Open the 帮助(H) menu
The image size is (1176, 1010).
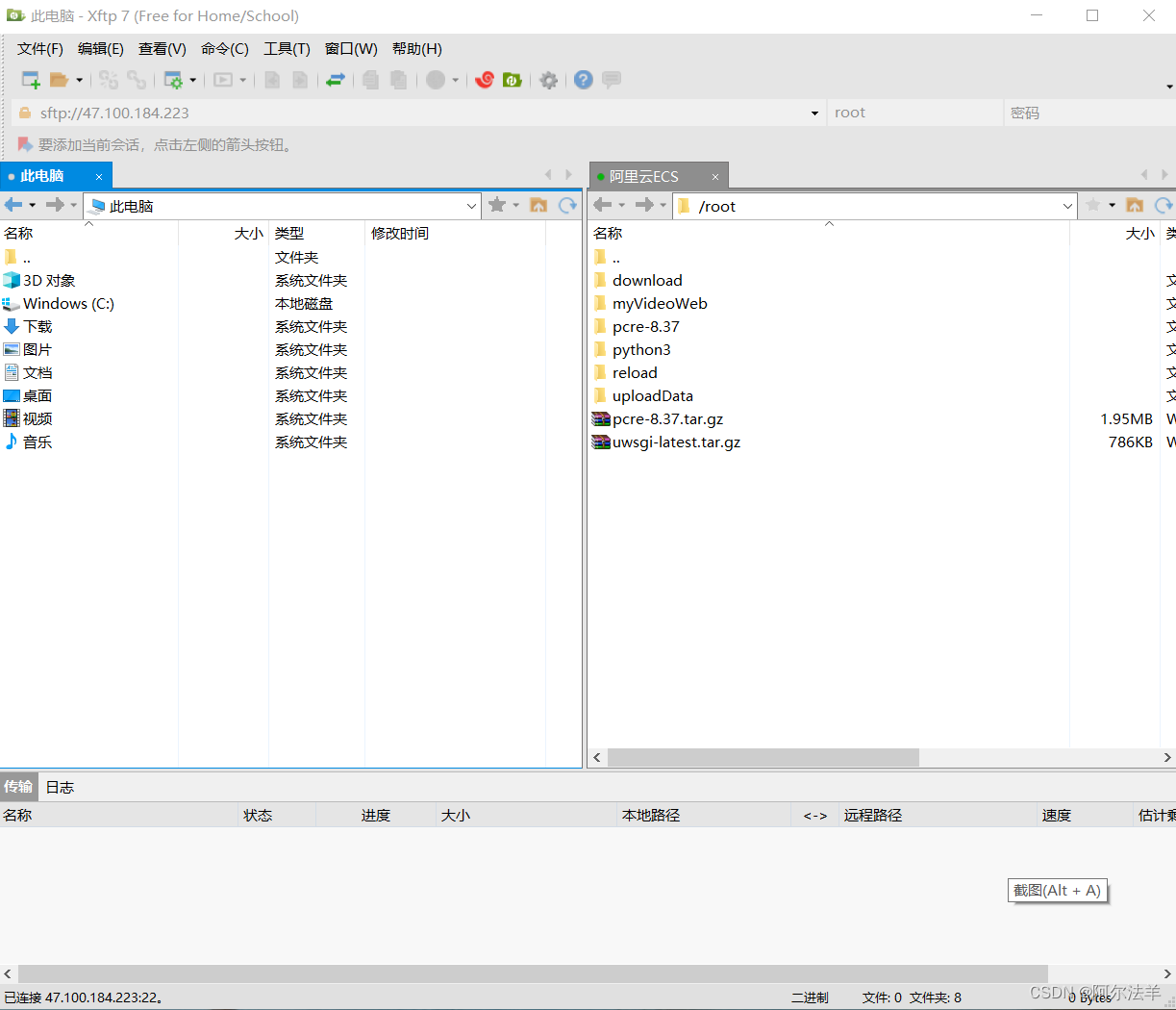417,49
